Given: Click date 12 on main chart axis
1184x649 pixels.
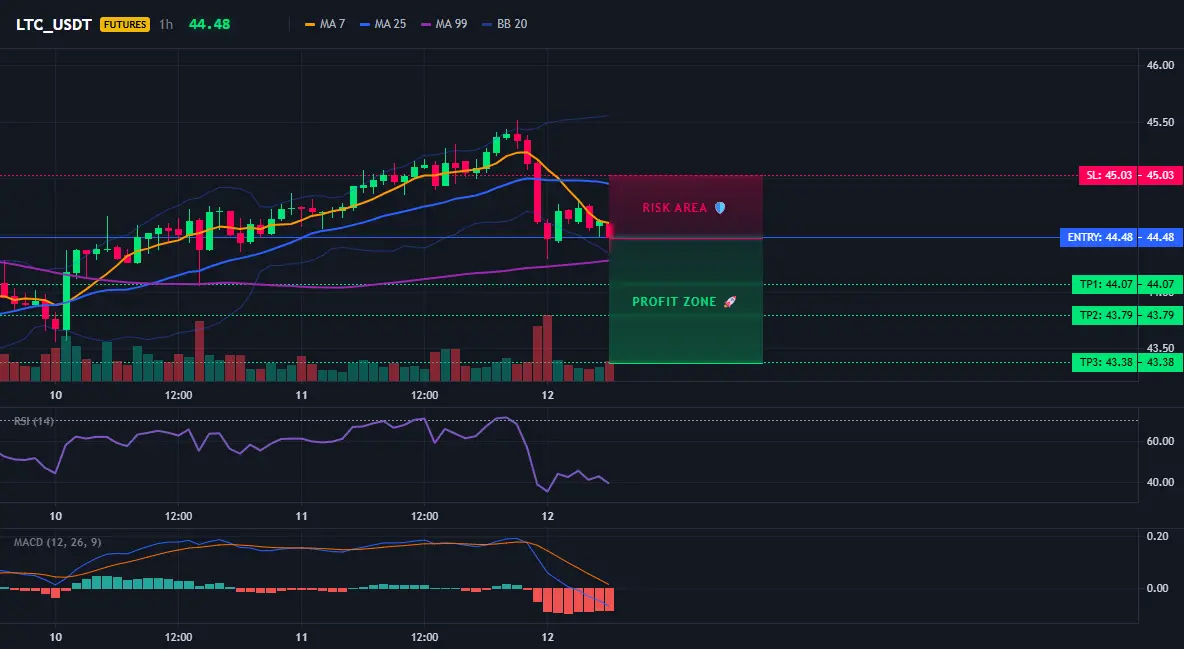Looking at the screenshot, I should (x=547, y=395).
